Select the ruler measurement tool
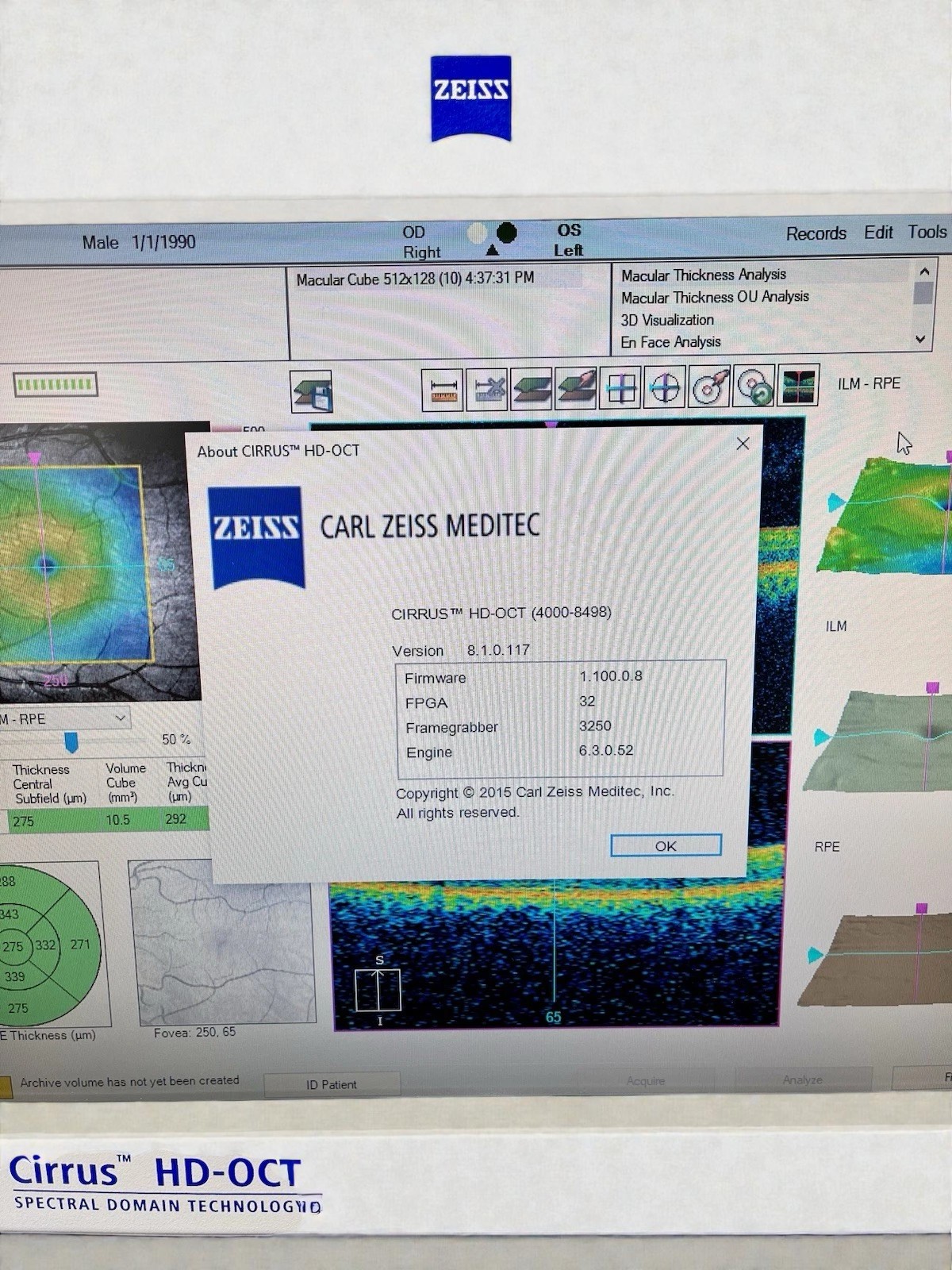 443,389
